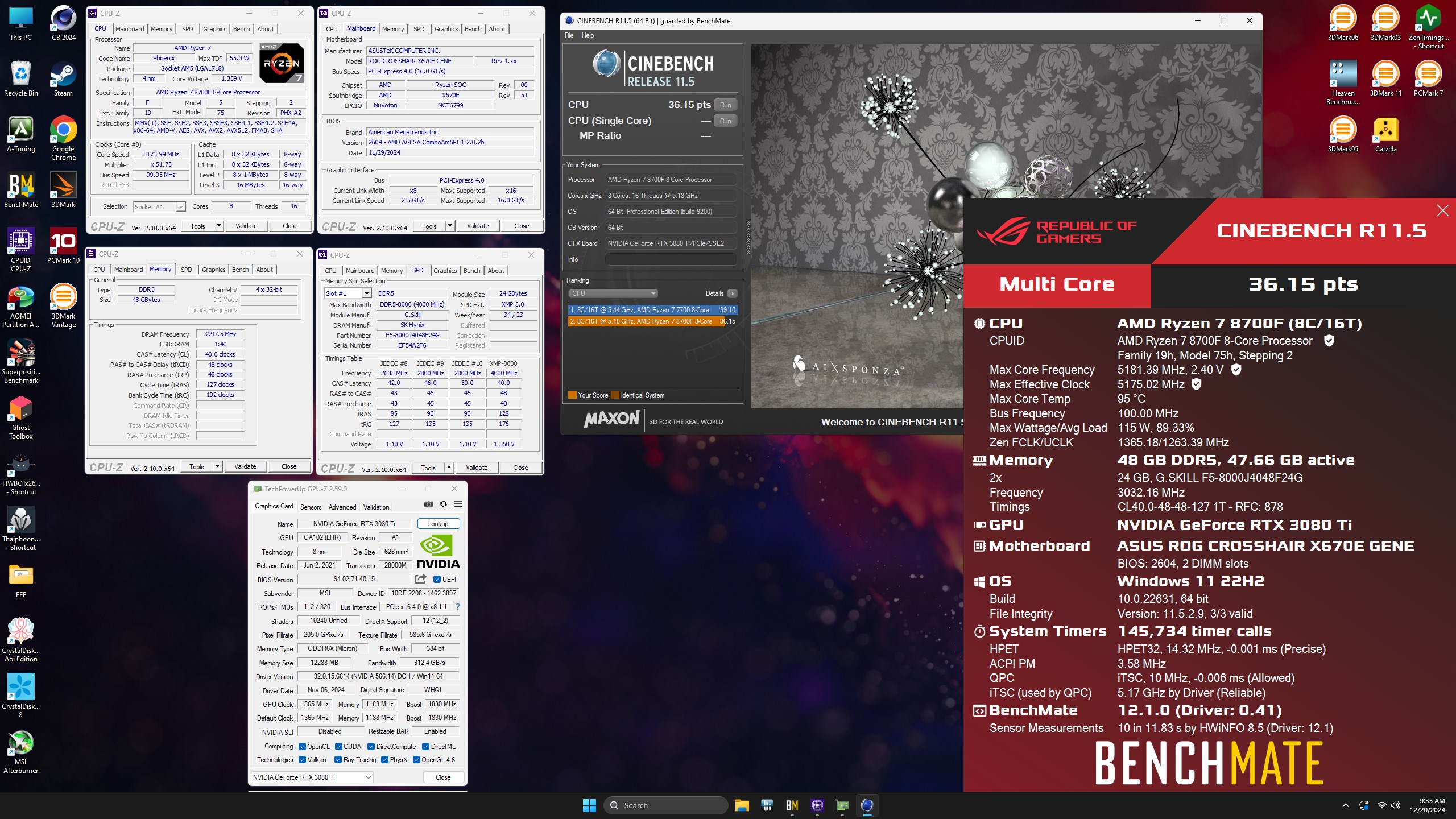Click the Close button in GPU-Z

click(x=443, y=777)
